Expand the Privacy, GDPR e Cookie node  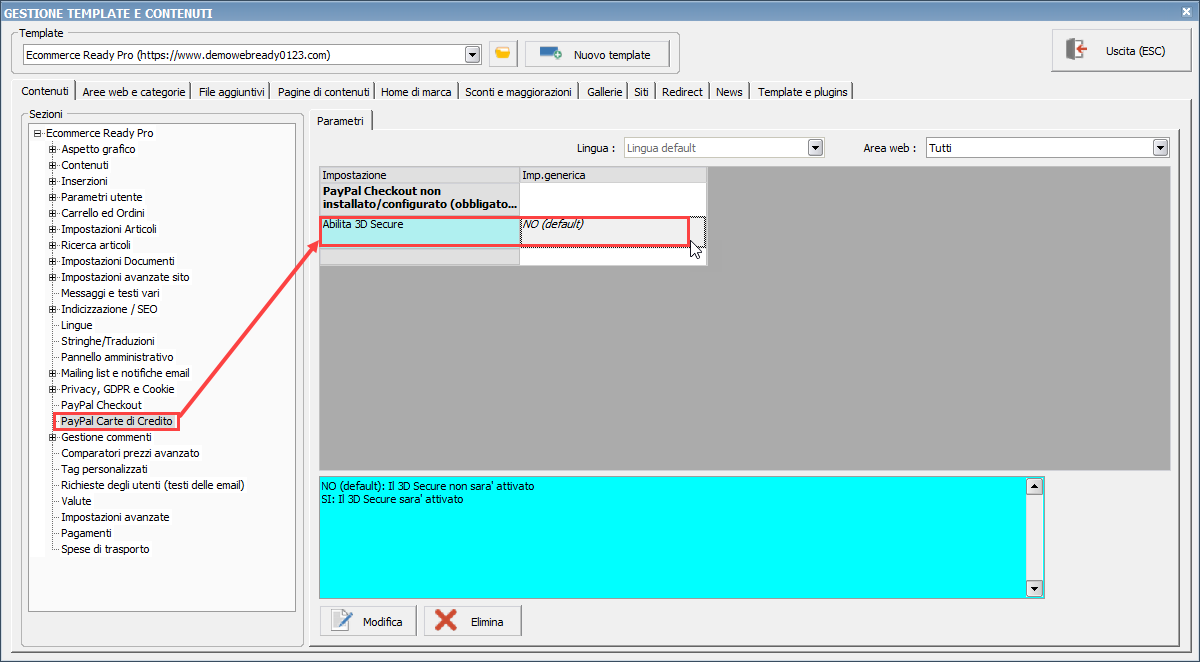pyautogui.click(x=53, y=389)
